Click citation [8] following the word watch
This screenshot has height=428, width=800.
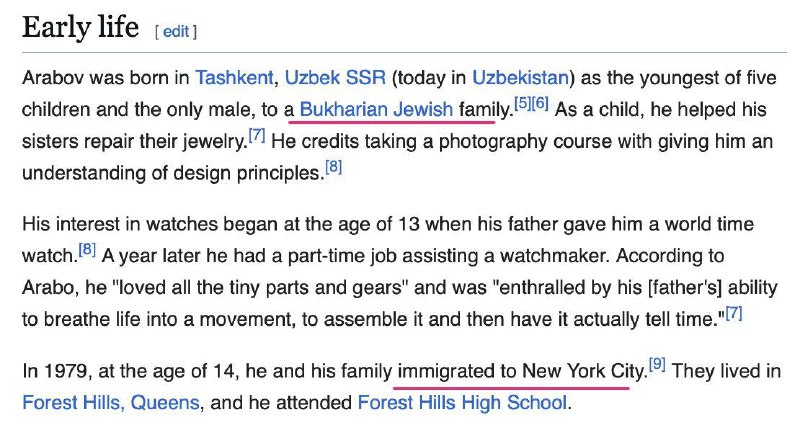pyautogui.click(x=87, y=250)
